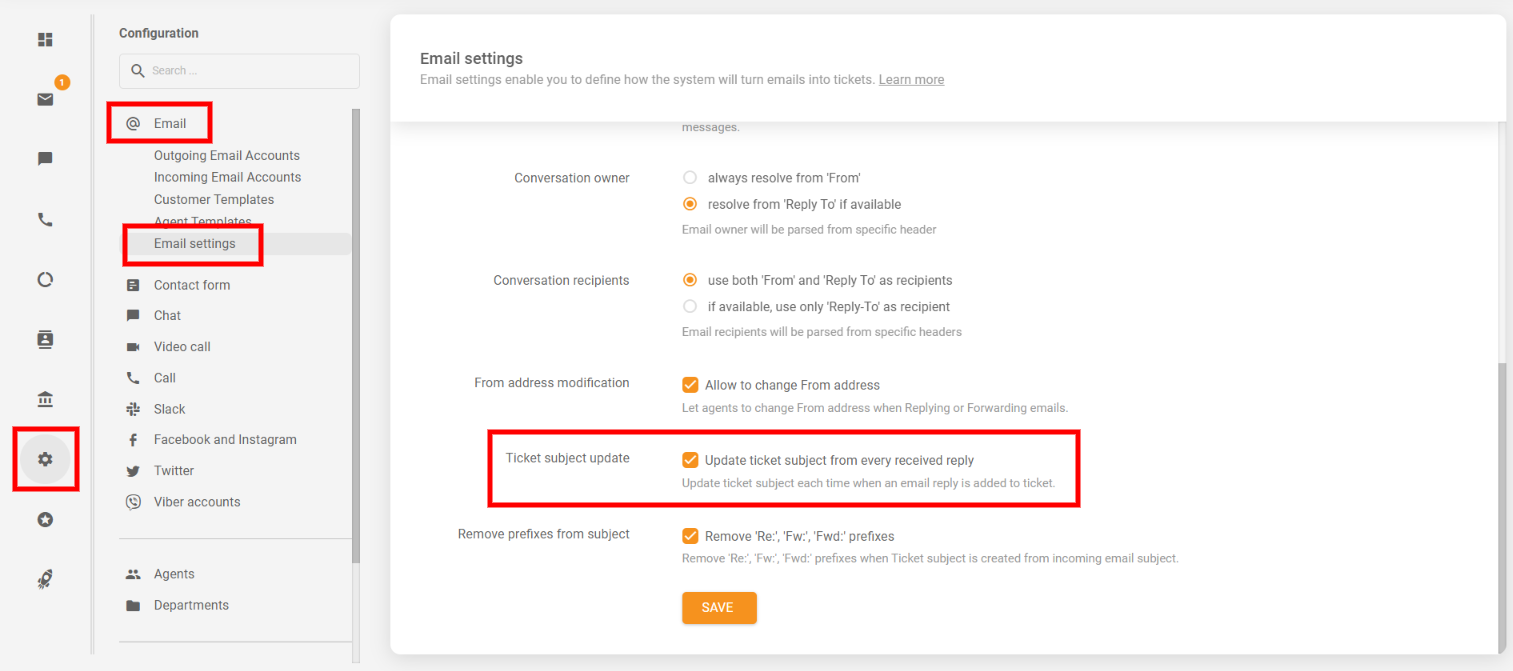The height and width of the screenshot is (671, 1513).
Task: Collapse the Email configuration section
Action: pyautogui.click(x=169, y=124)
